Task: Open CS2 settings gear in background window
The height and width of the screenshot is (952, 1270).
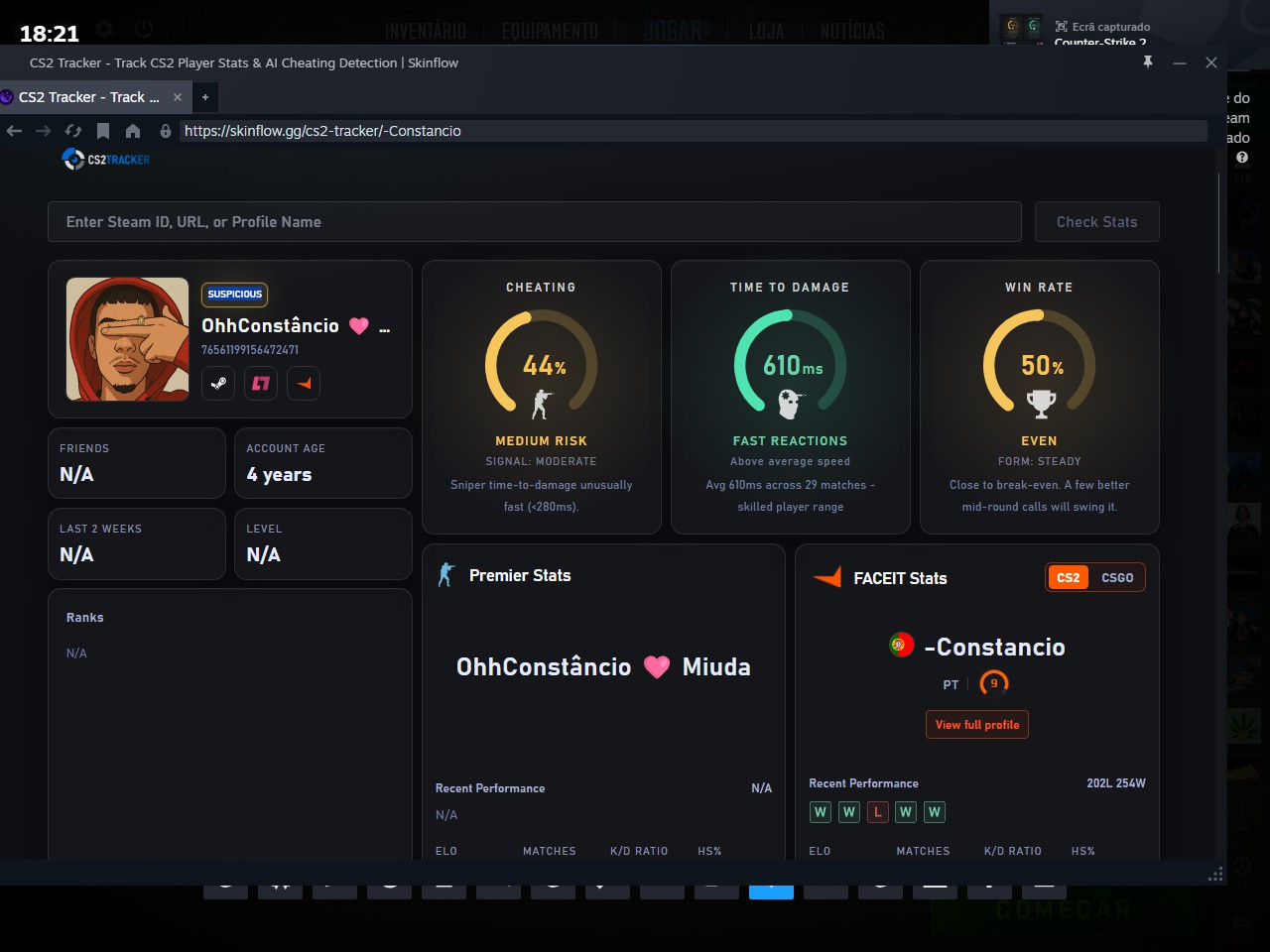Action: (104, 29)
